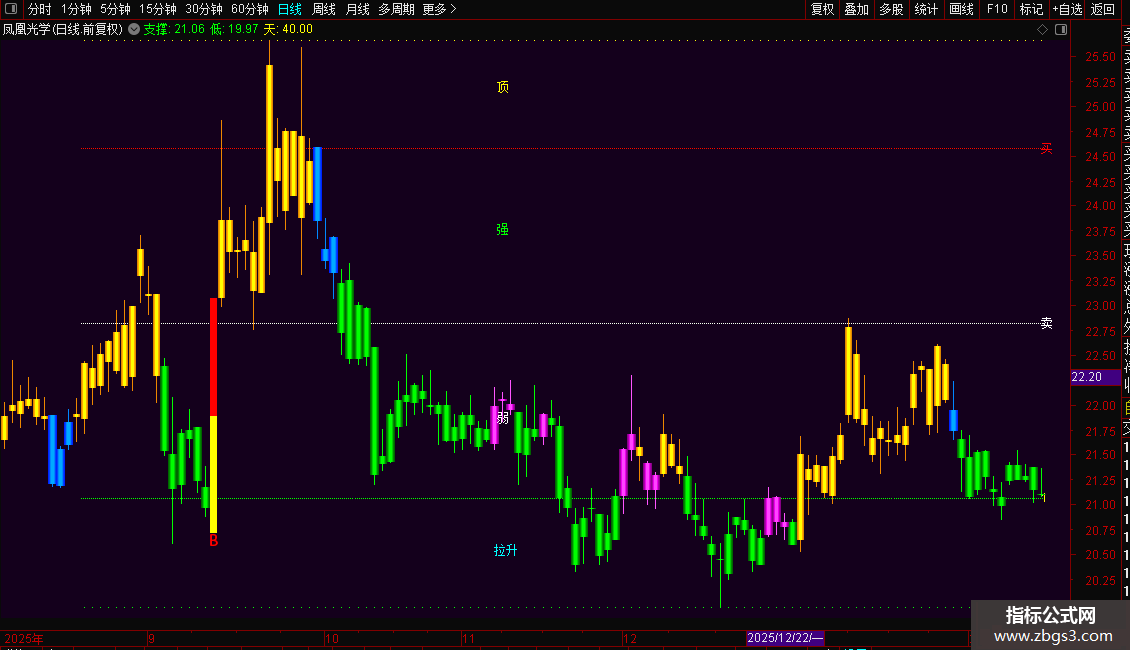Click the red 买 line label

1046,148
